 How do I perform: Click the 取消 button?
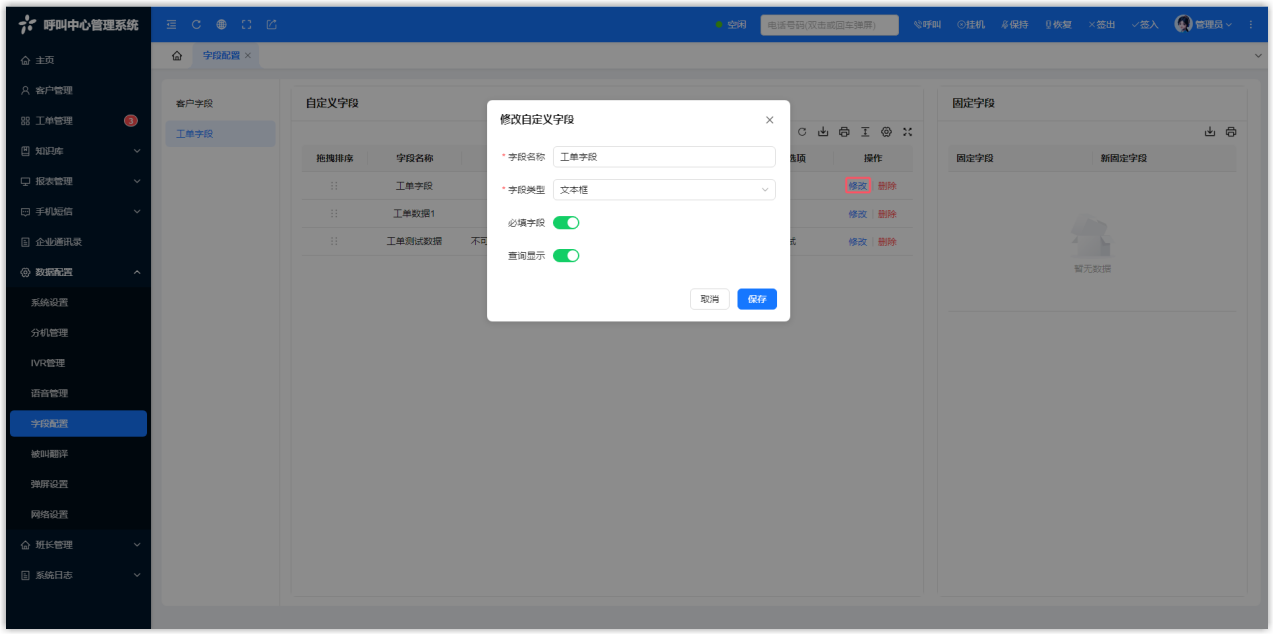[x=709, y=299]
